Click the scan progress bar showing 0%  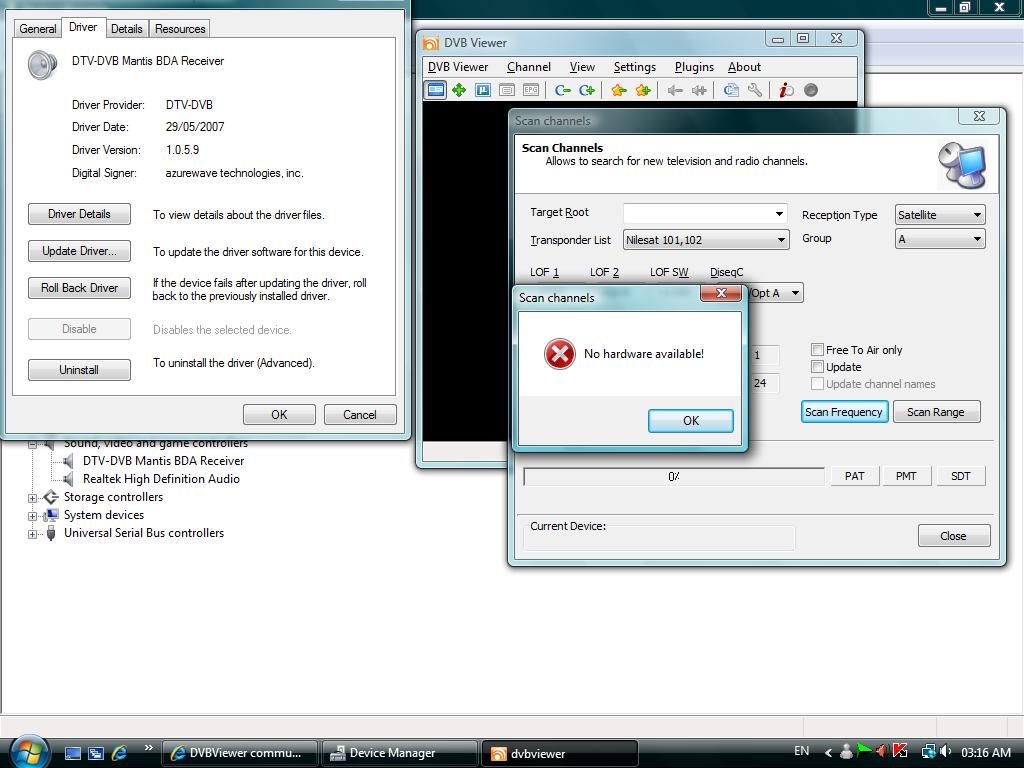673,476
